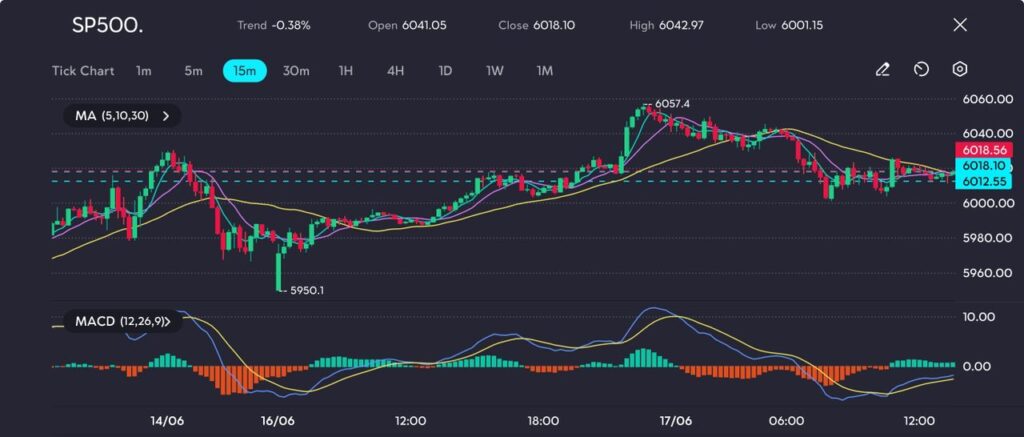
Task: Select the 1m timeframe
Action: (144, 71)
